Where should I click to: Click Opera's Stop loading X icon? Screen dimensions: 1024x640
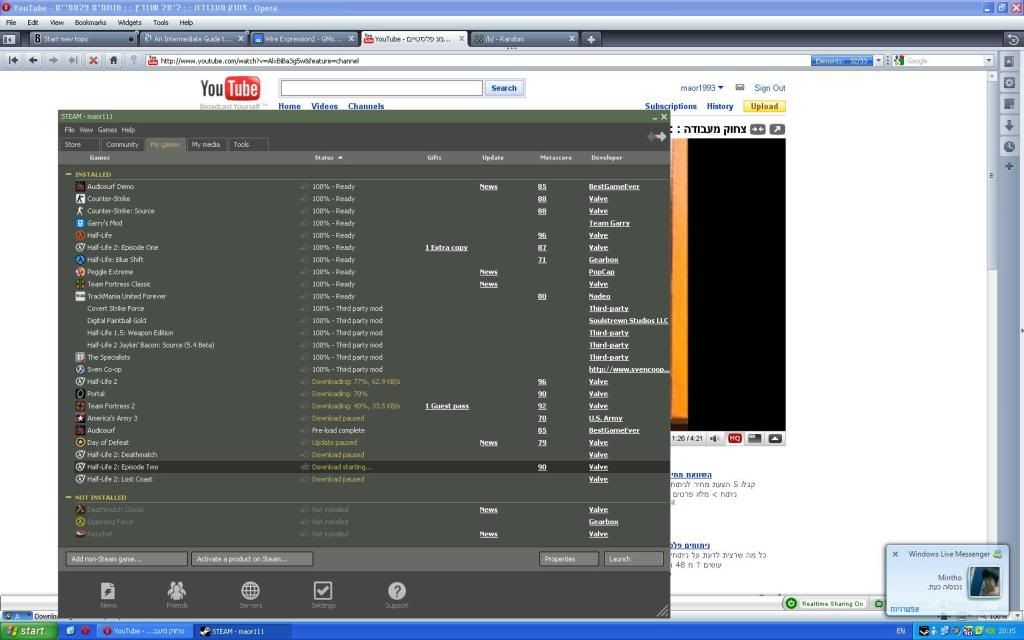pyautogui.click(x=93, y=60)
